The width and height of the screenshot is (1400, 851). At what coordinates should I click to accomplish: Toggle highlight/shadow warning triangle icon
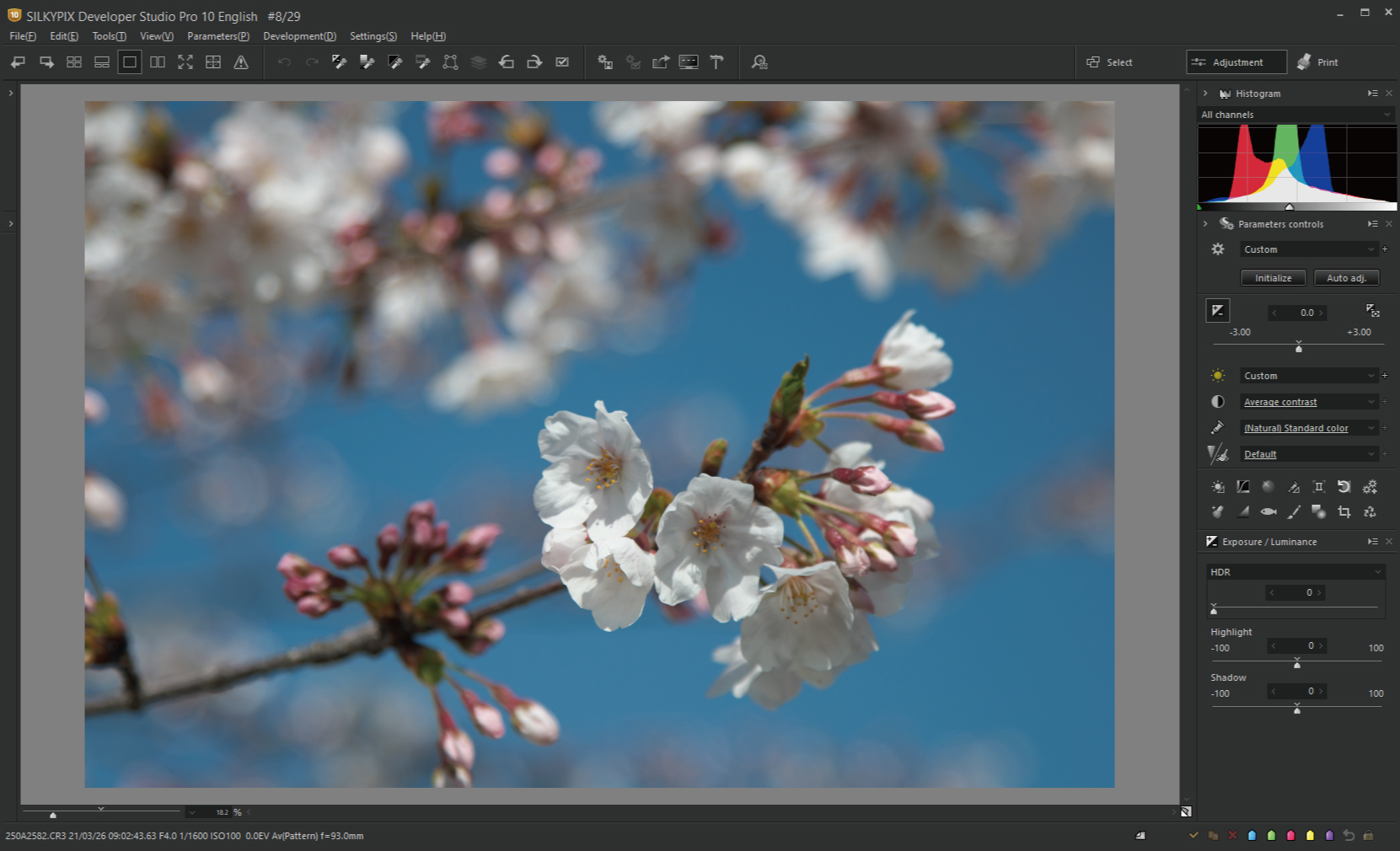coord(241,62)
